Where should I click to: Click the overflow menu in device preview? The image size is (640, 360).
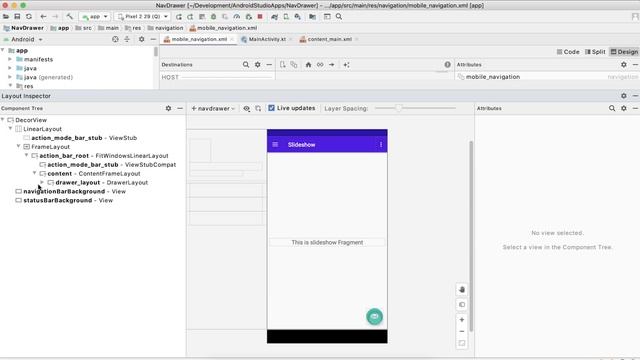click(x=381, y=144)
